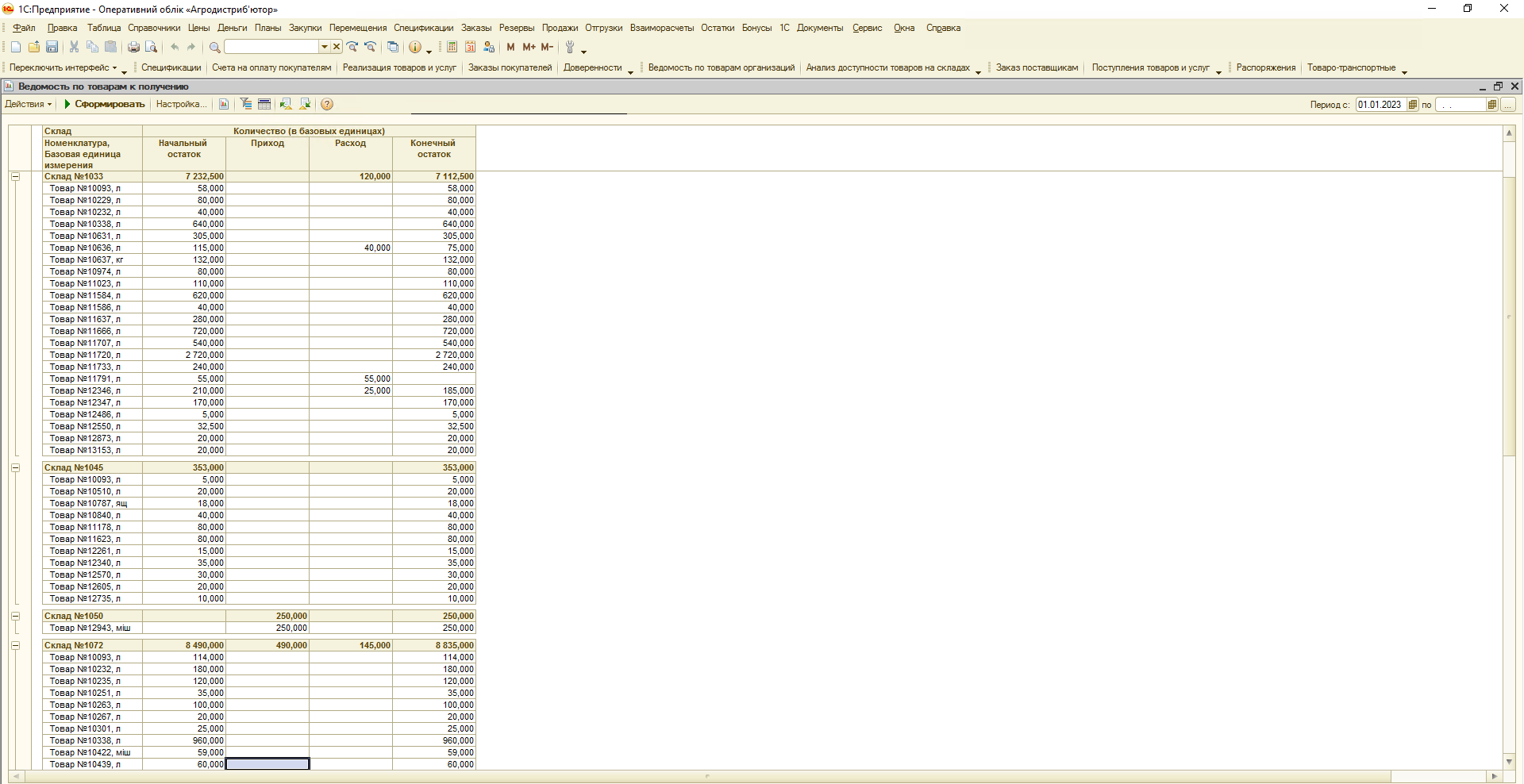
Task: Click the Save floppy disk icon
Action: (52, 48)
